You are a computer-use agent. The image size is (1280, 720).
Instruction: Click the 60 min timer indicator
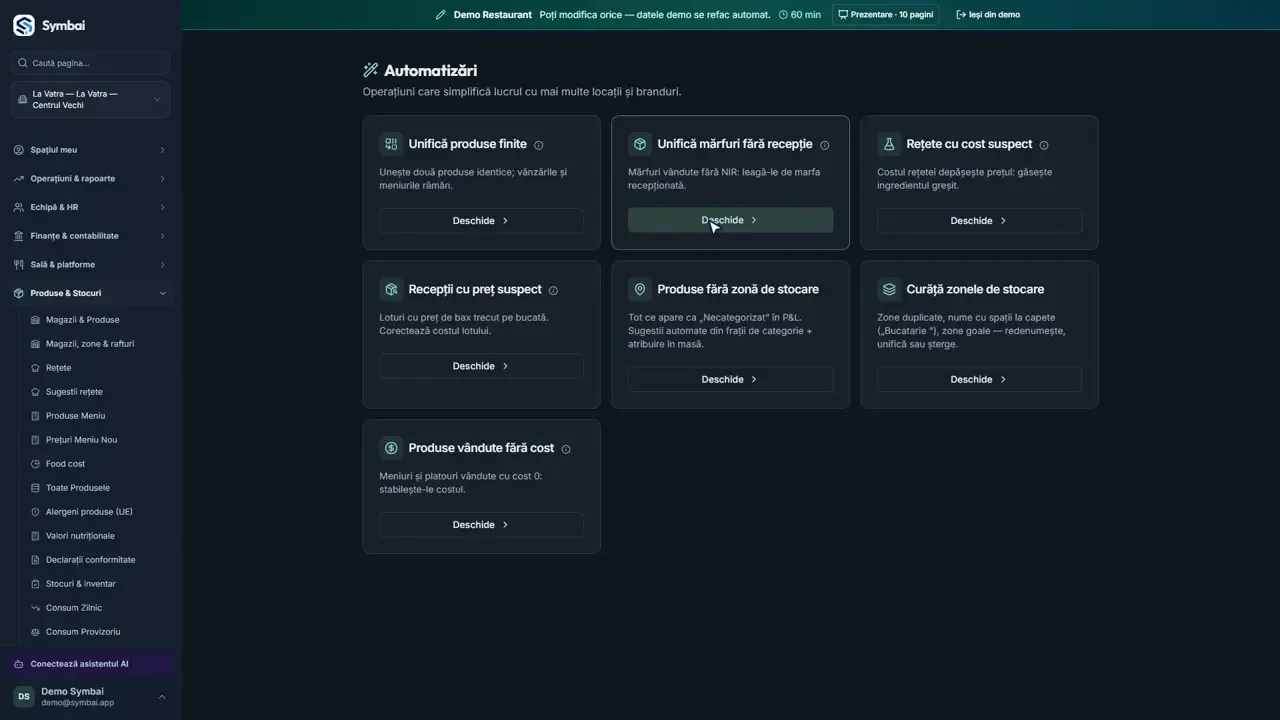click(800, 15)
